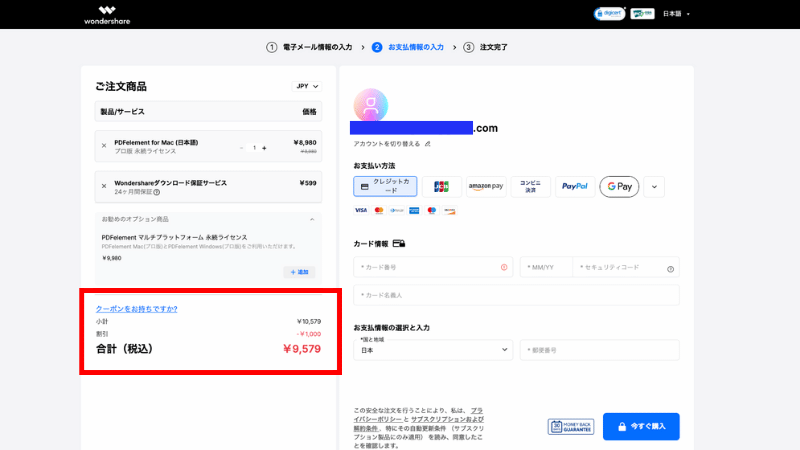
Task: Focus the MM/YY expiry field
Action: pos(546,267)
